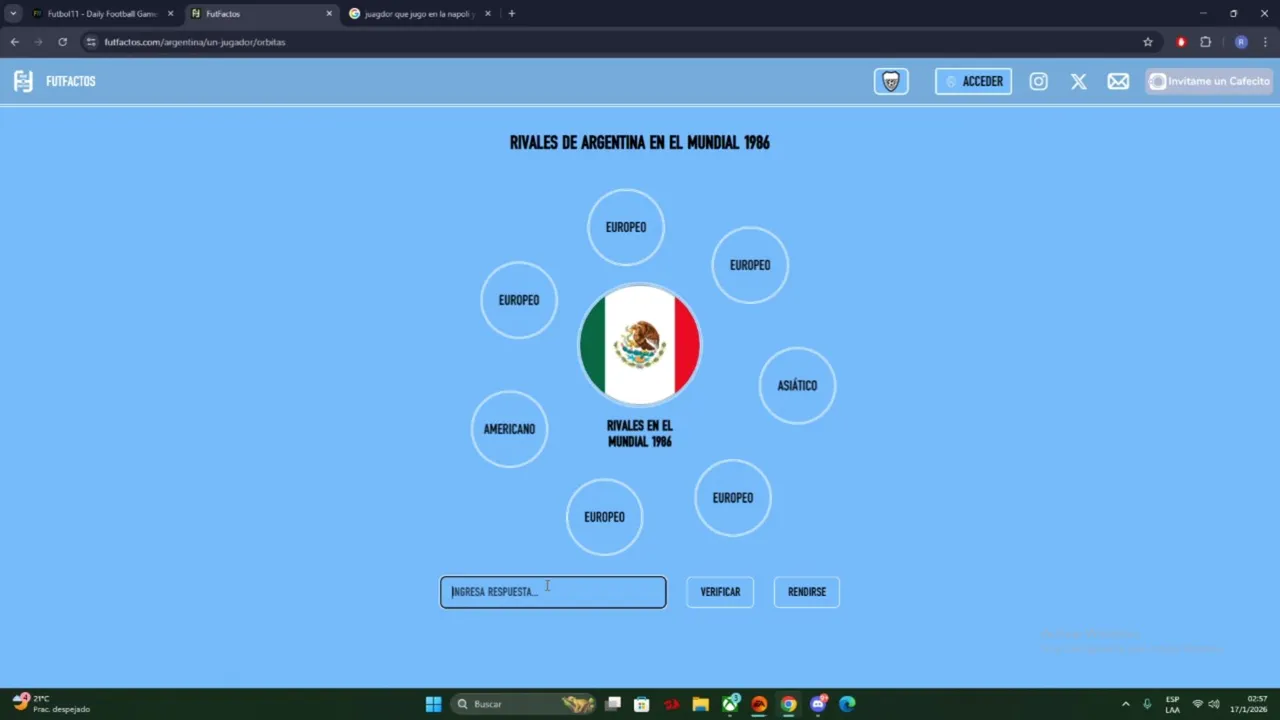Open Microsoft Store from taskbar

click(642, 704)
